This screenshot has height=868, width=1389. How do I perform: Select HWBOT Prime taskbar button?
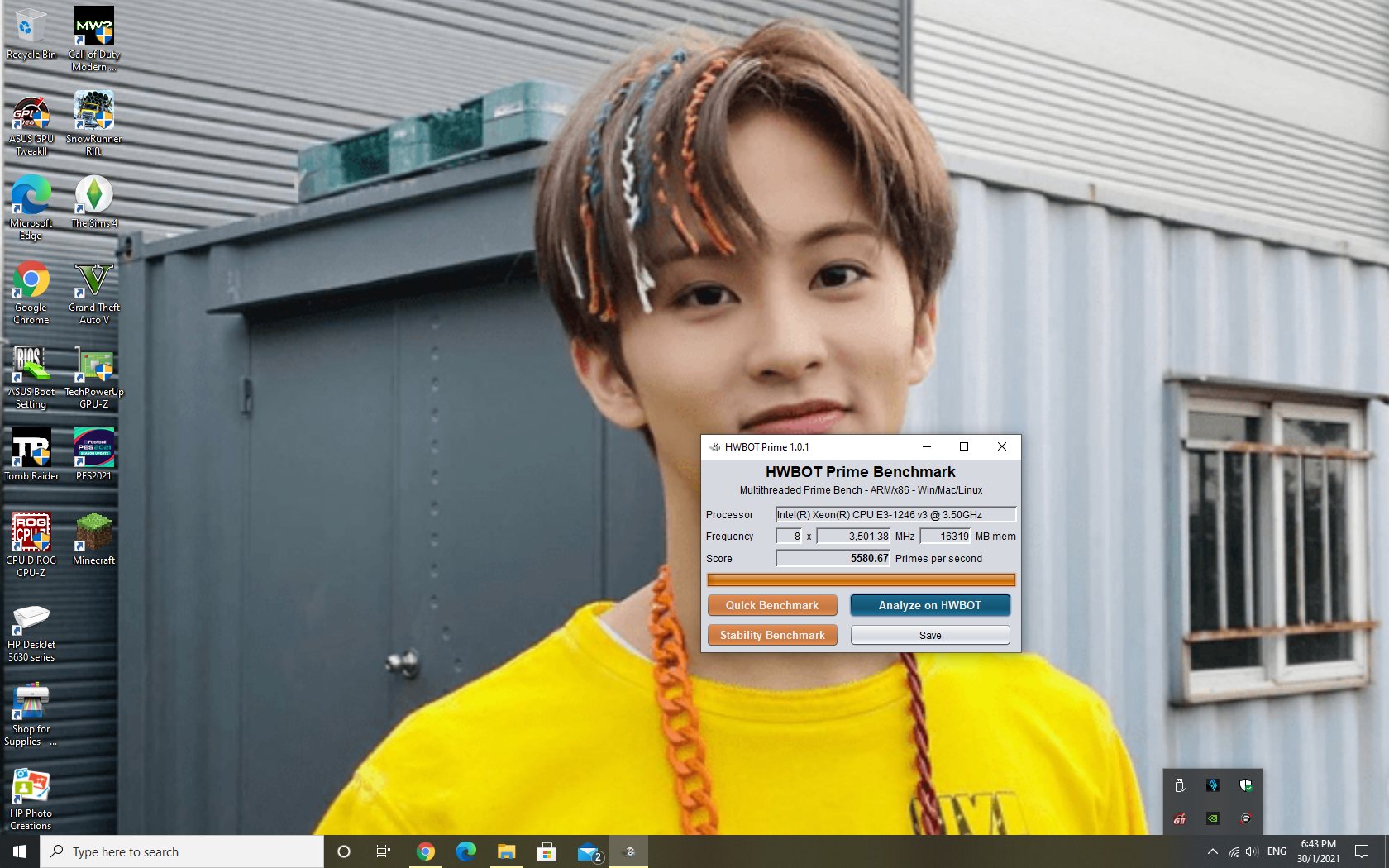[x=628, y=851]
